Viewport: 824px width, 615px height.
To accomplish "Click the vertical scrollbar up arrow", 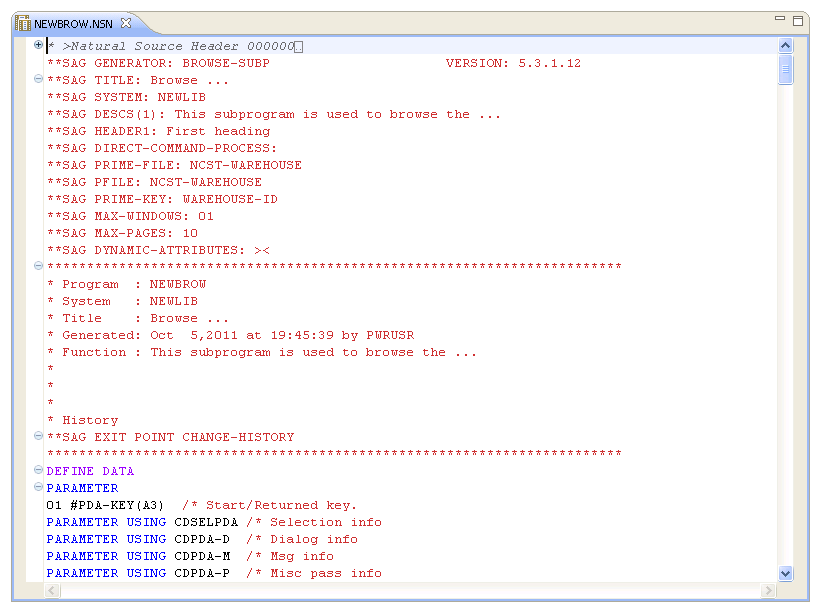I will [785, 45].
